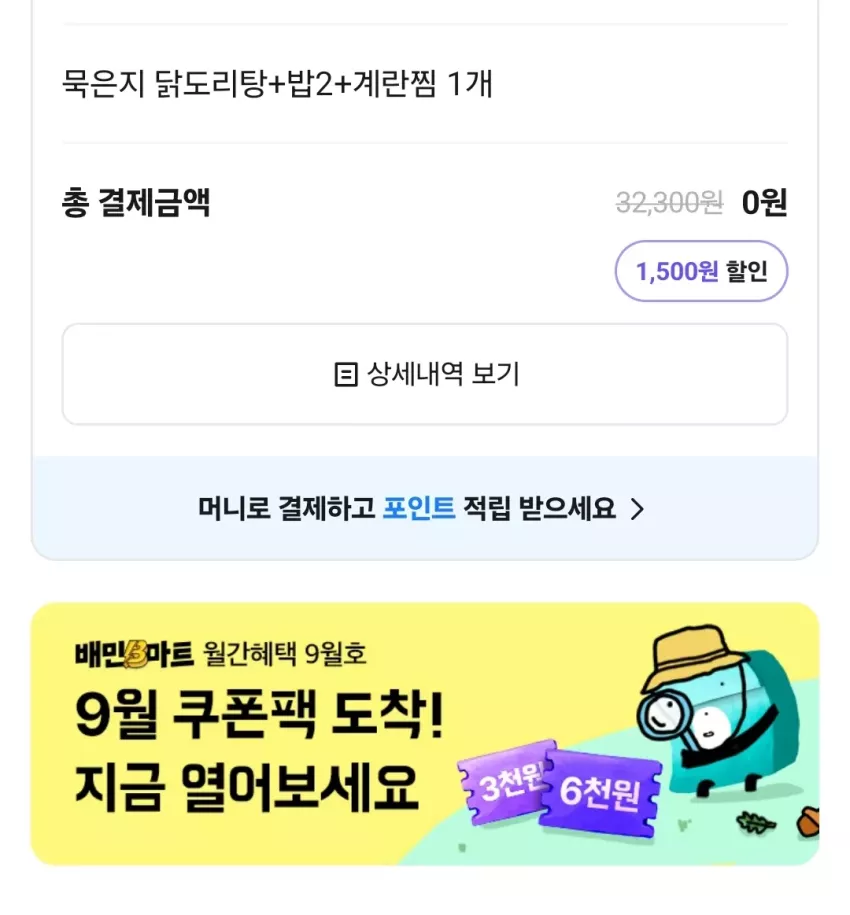This screenshot has width=850, height=915.
Task: Expand the chevron after 적립 받으세요
Action: click(638, 509)
